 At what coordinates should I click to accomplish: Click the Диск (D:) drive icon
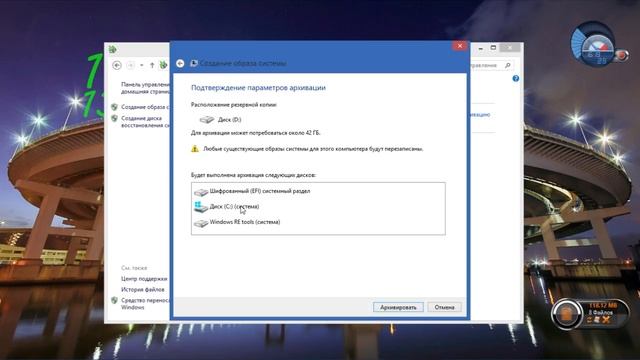[x=207, y=119]
